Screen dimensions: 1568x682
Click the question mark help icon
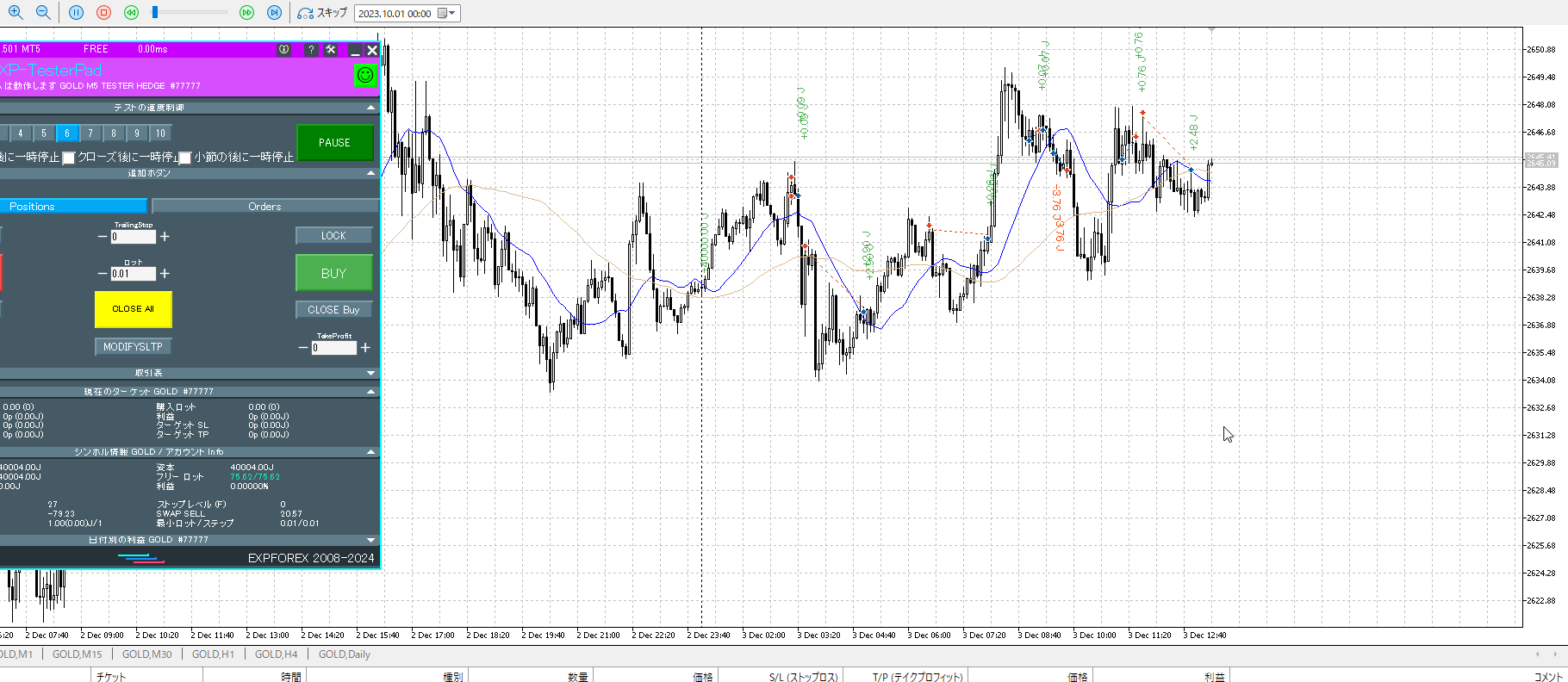tap(311, 50)
